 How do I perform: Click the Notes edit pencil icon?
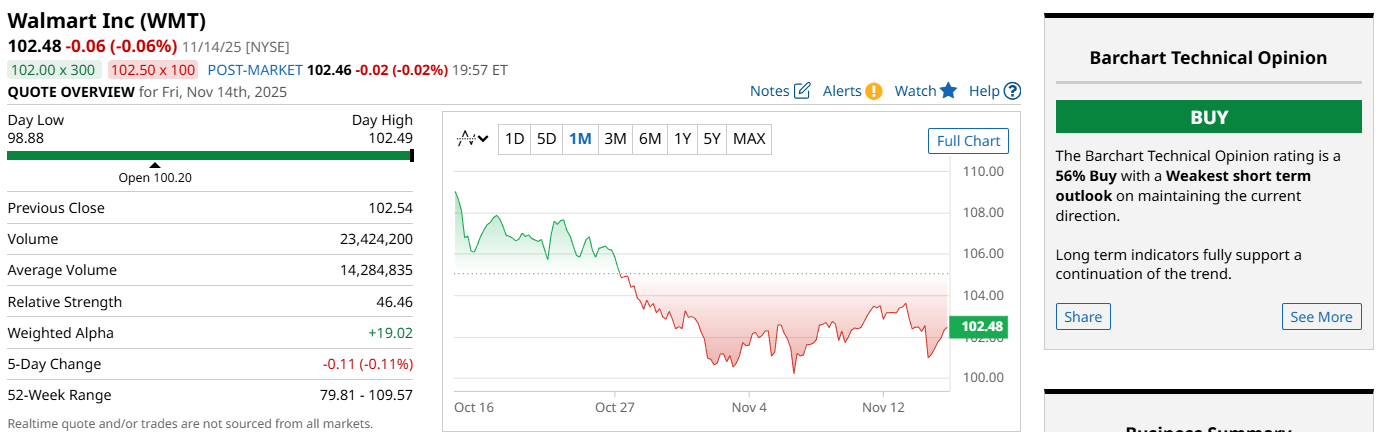coord(802,91)
